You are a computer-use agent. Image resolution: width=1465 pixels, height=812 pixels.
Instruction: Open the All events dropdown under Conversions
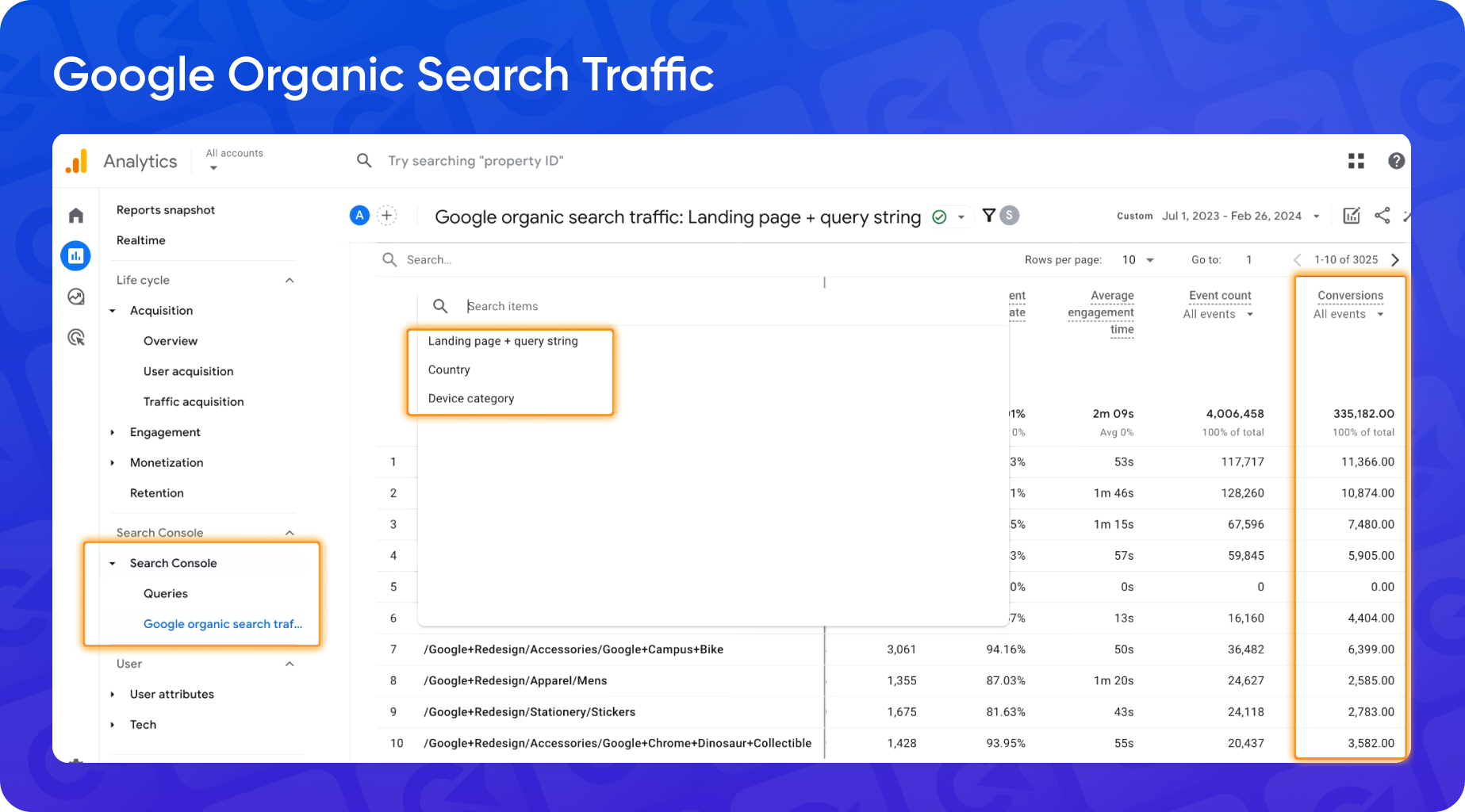1350,313
